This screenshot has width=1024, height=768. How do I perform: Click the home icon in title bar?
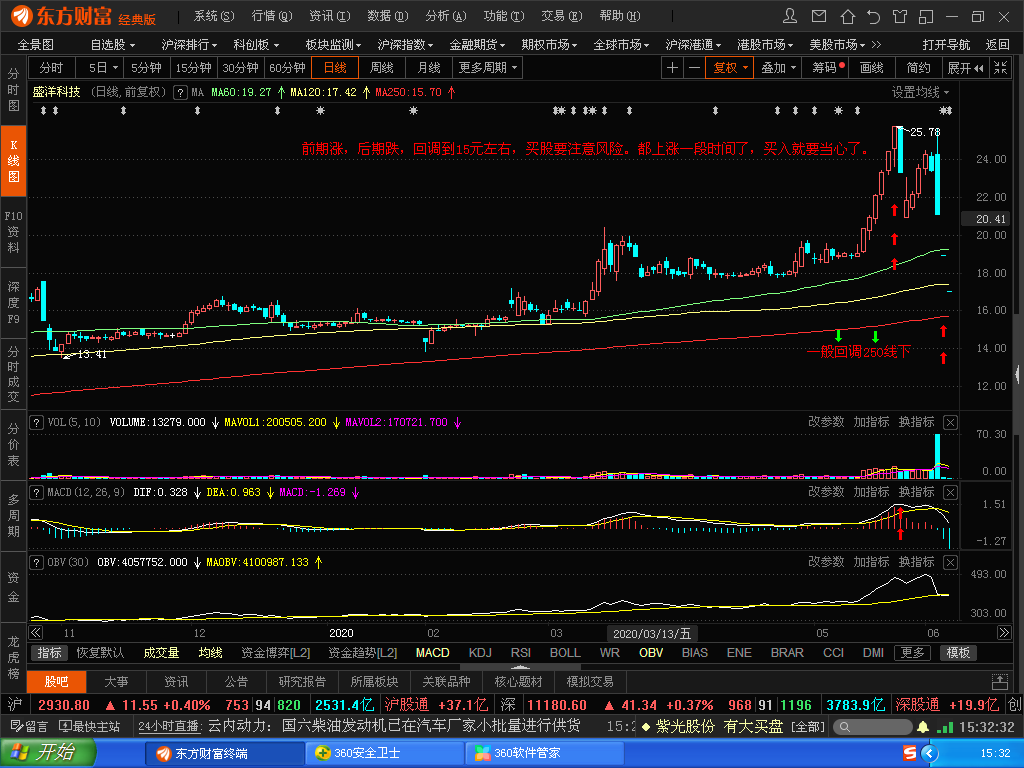coord(848,16)
